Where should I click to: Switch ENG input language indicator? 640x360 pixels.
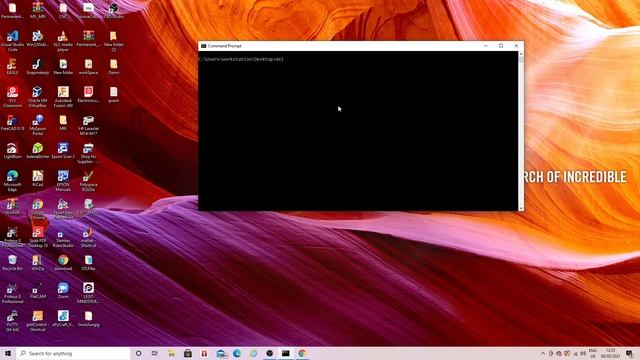(593, 353)
